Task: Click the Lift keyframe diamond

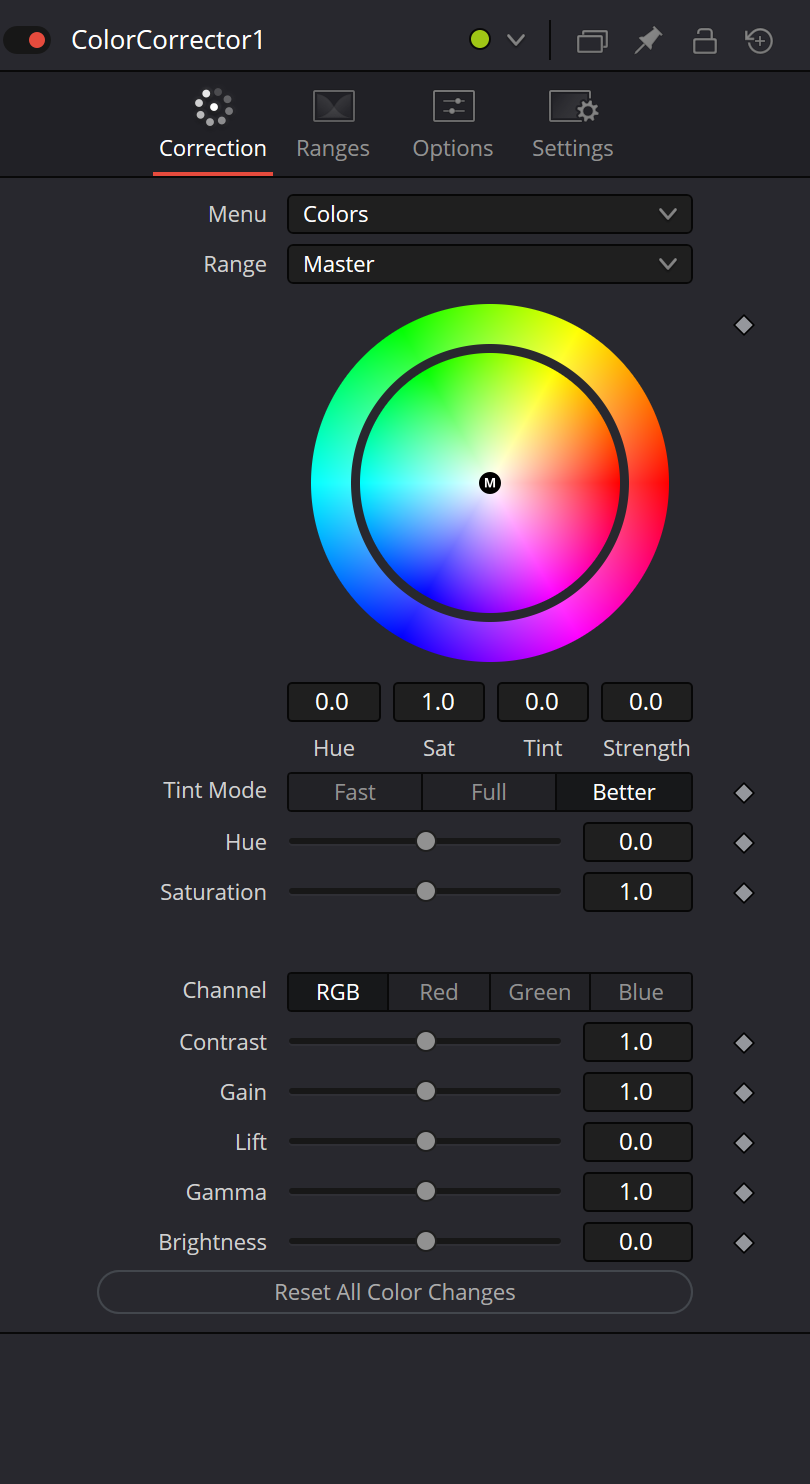Action: pos(743,1143)
